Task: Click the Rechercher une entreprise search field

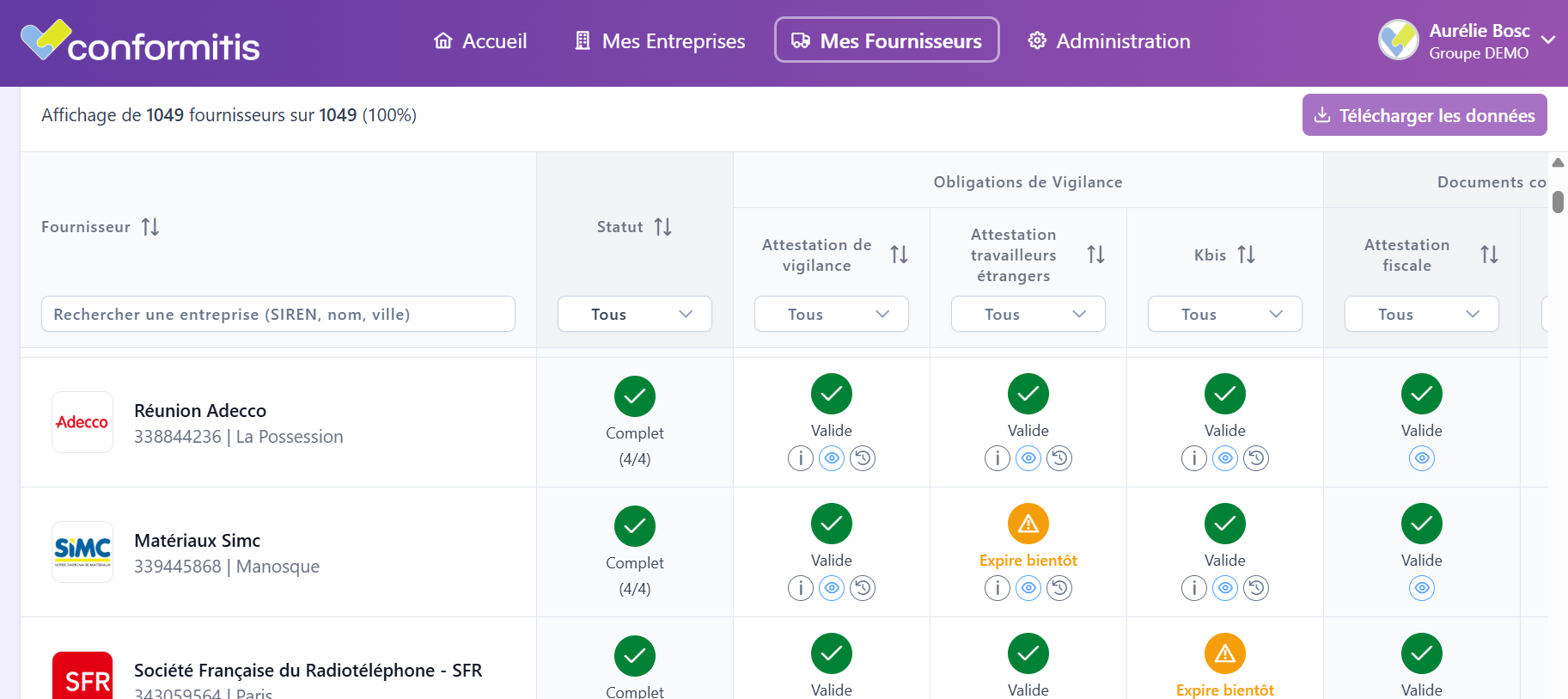Action: tap(278, 314)
